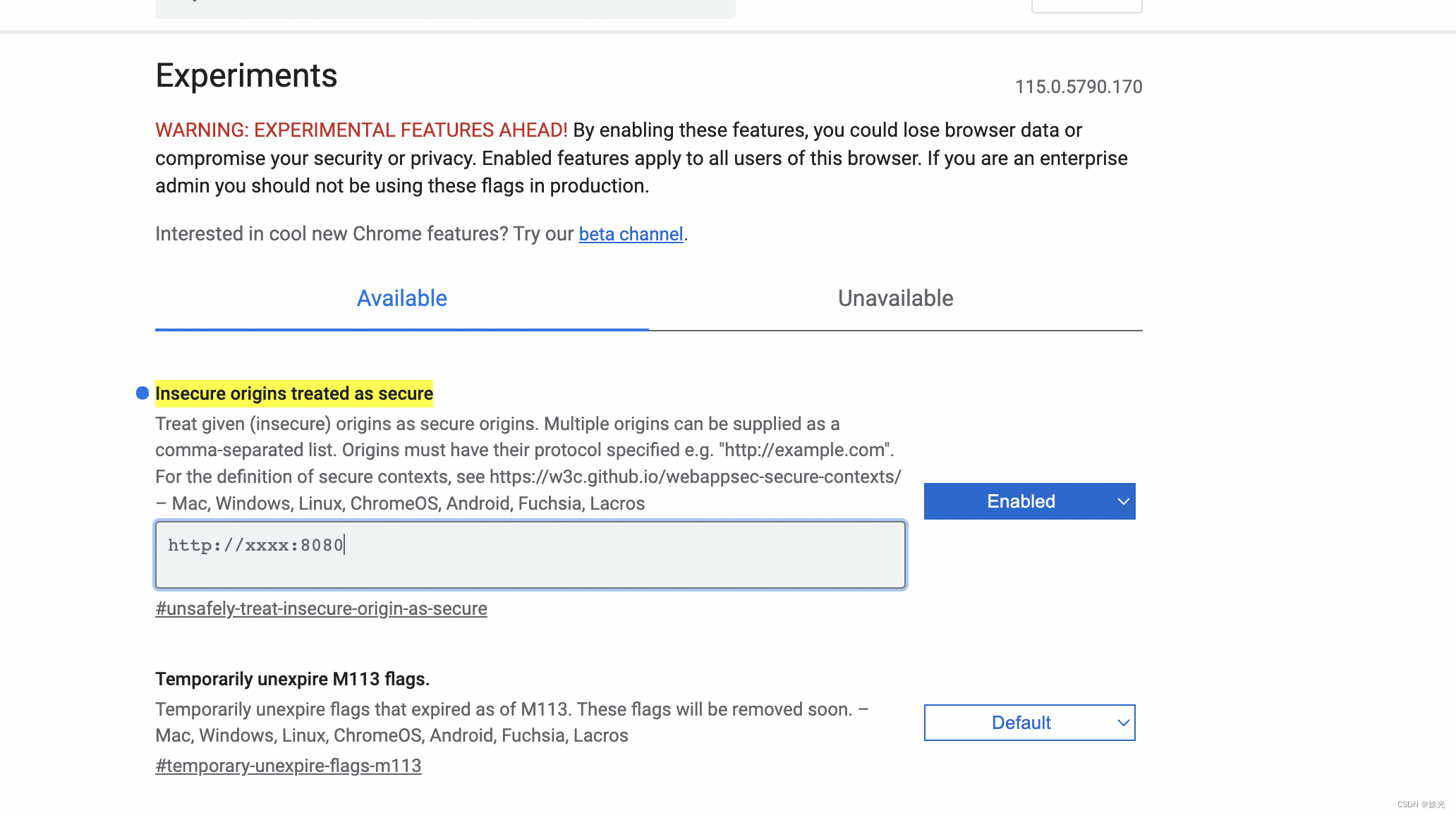Click the blue modified-flag dot indicator

tap(142, 393)
